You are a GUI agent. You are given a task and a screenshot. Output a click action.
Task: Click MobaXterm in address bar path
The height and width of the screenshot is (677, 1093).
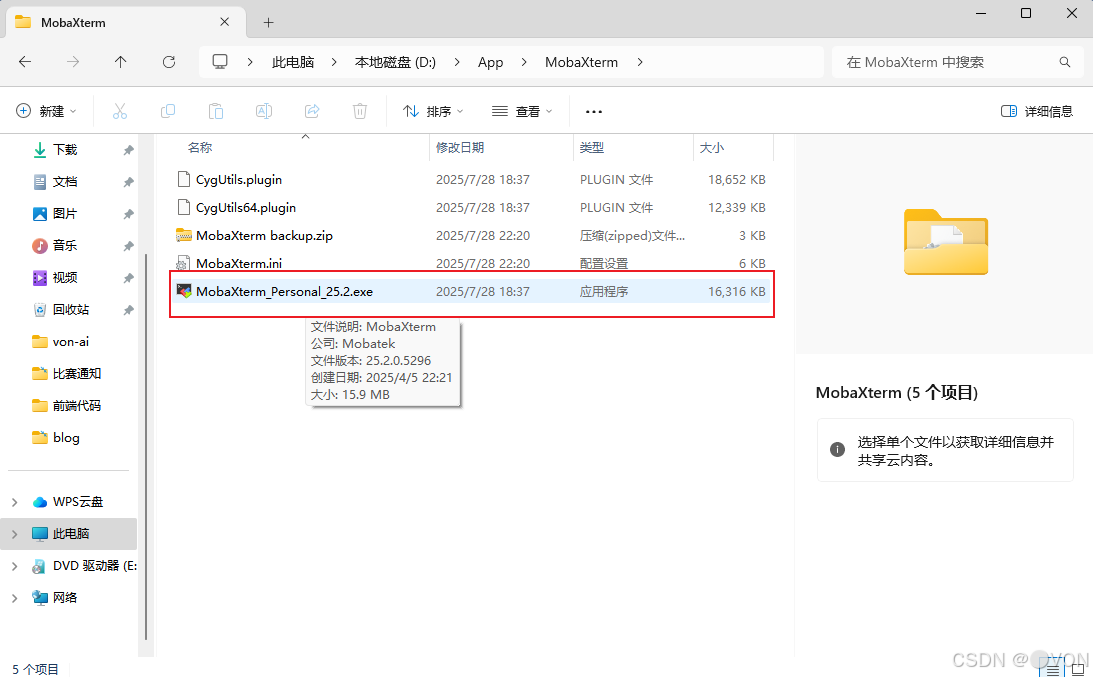tap(581, 62)
